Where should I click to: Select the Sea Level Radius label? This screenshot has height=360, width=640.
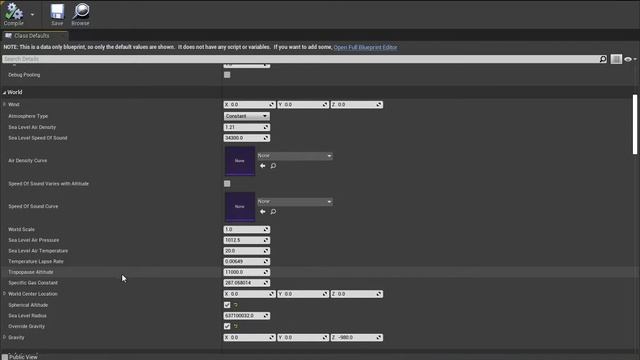coord(27,316)
